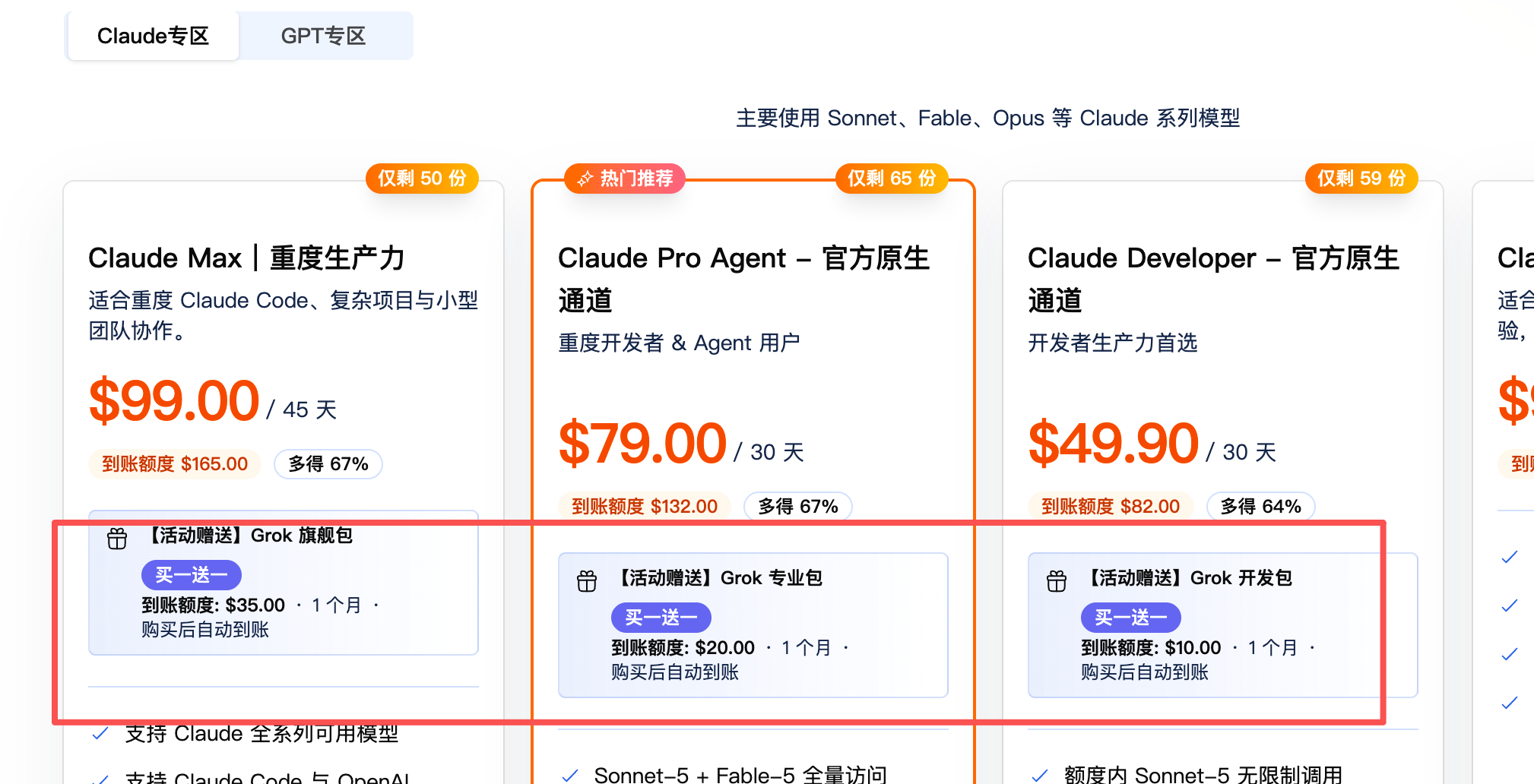Screen dimensions: 1534x784
Task: Click gift icon in Grok 开发包 box
Action: pyautogui.click(x=1057, y=581)
